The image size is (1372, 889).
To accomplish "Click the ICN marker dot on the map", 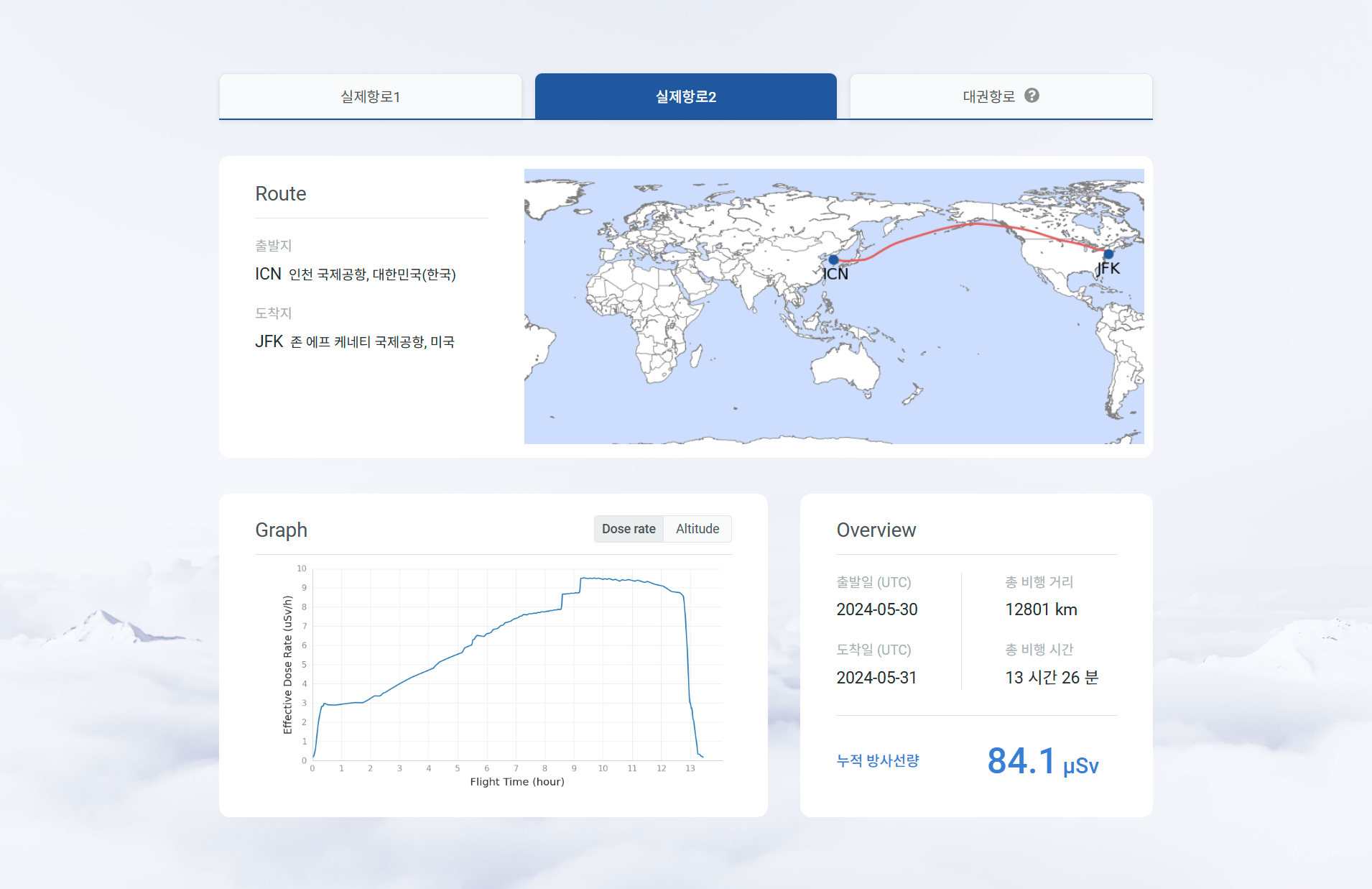I will click(x=833, y=259).
